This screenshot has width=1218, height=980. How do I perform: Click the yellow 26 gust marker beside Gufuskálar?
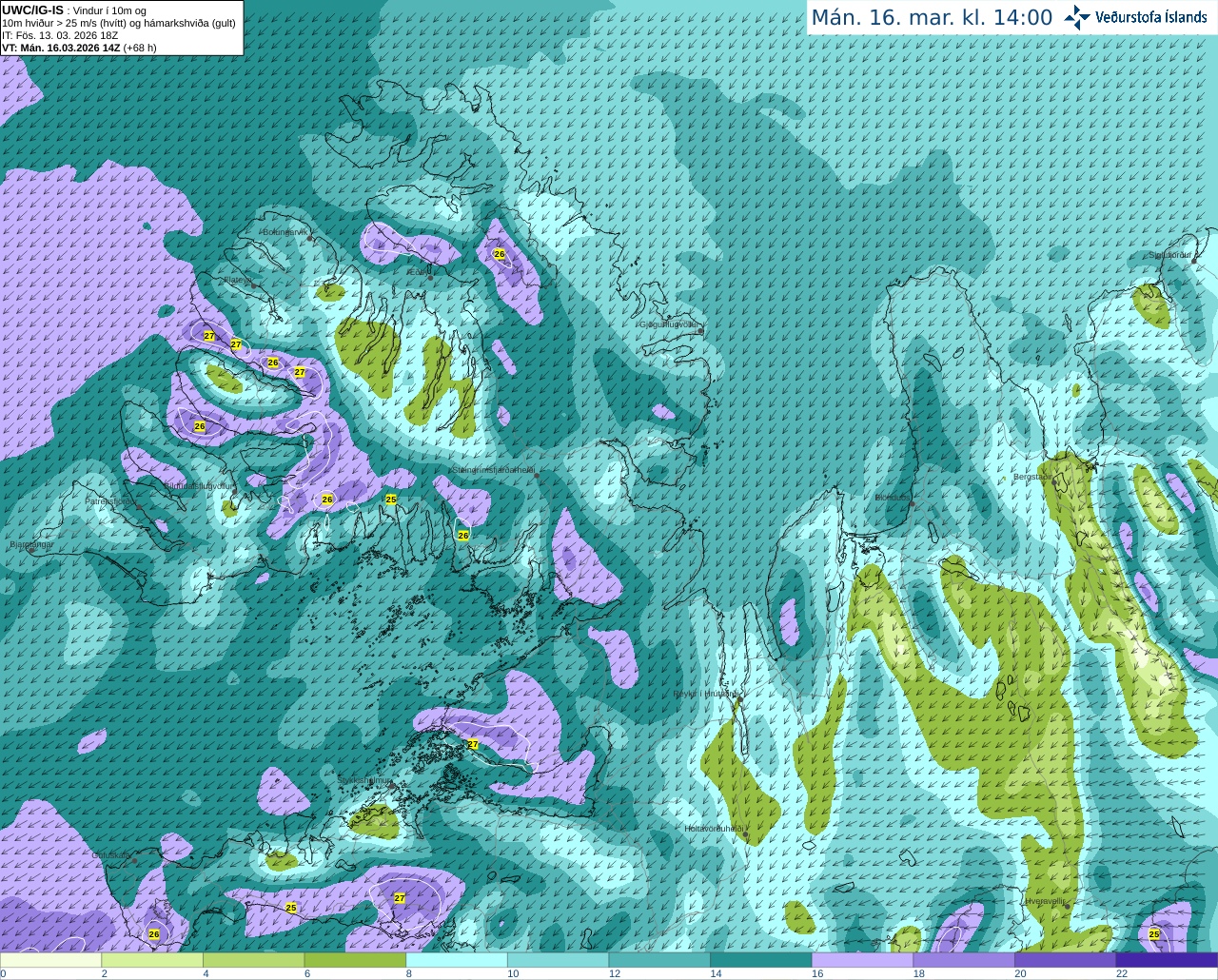click(154, 934)
